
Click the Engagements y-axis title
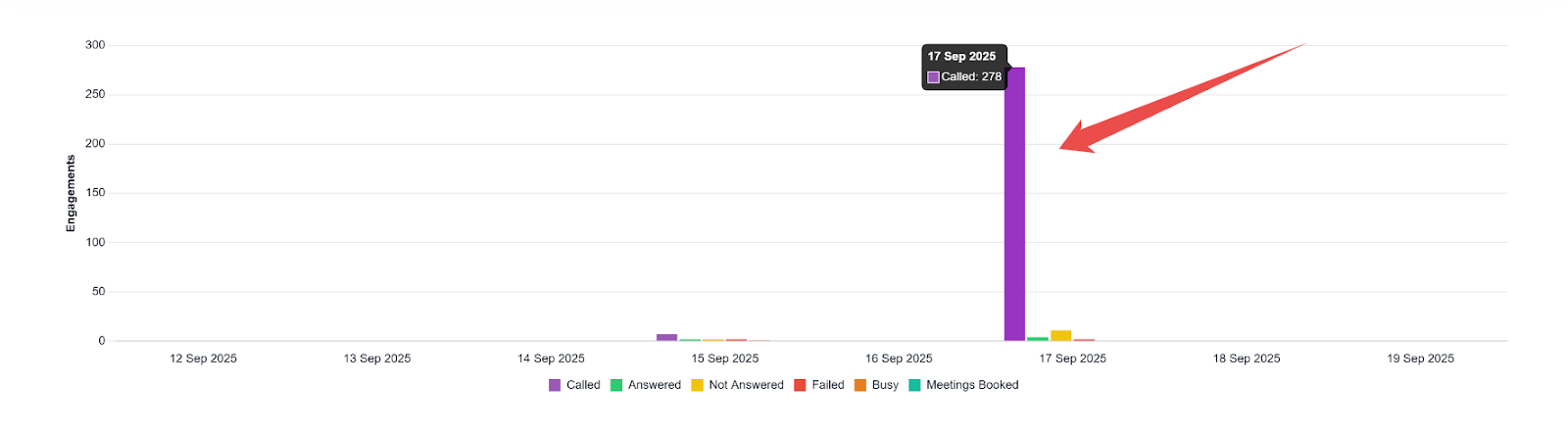pos(71,193)
